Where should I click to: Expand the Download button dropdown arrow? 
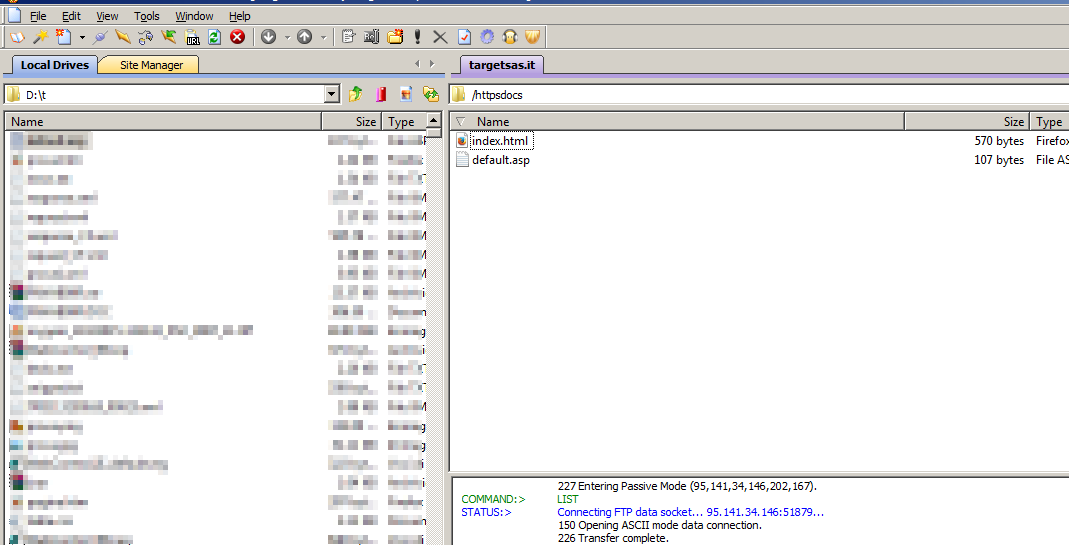(x=287, y=37)
